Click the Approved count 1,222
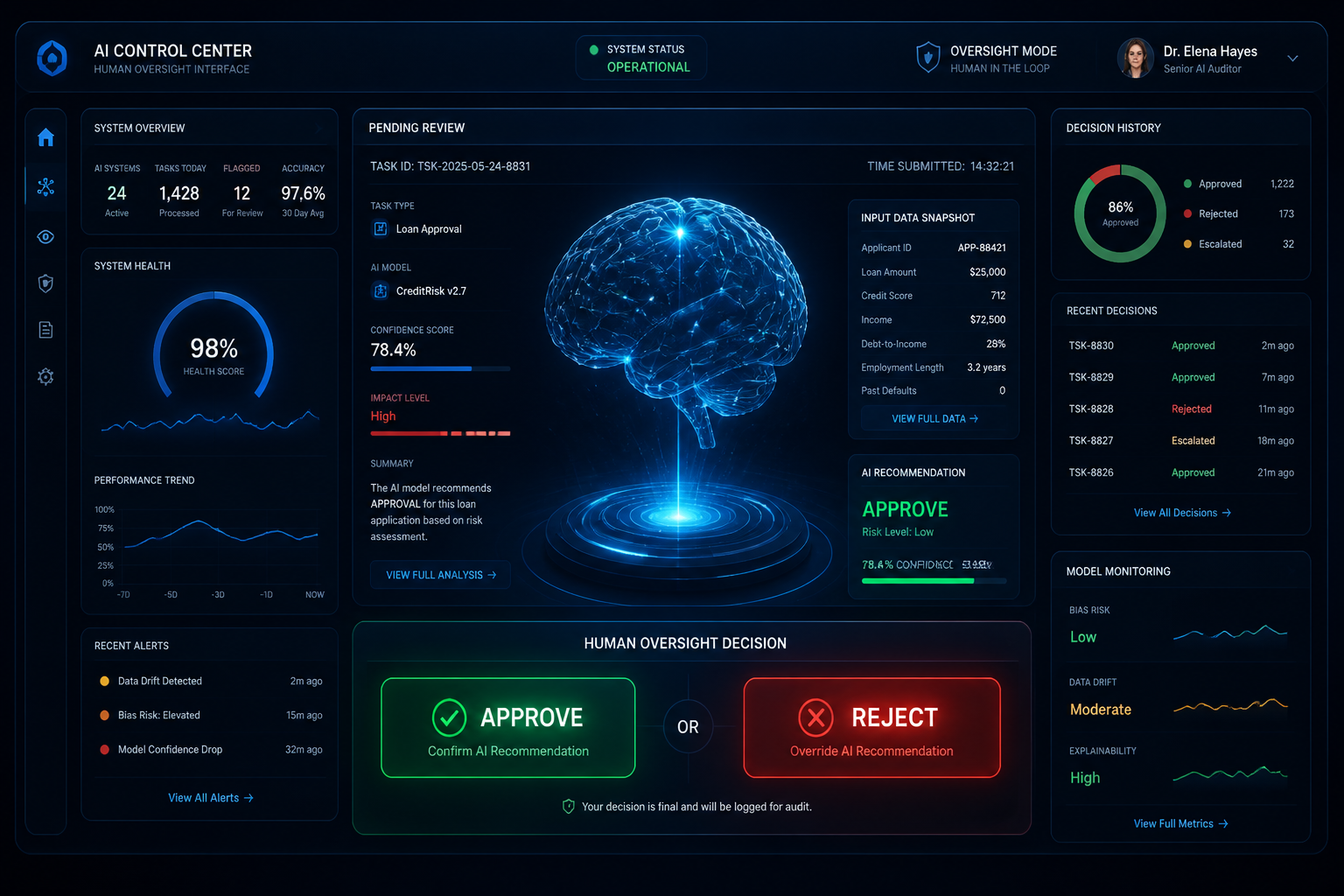 [x=1282, y=184]
